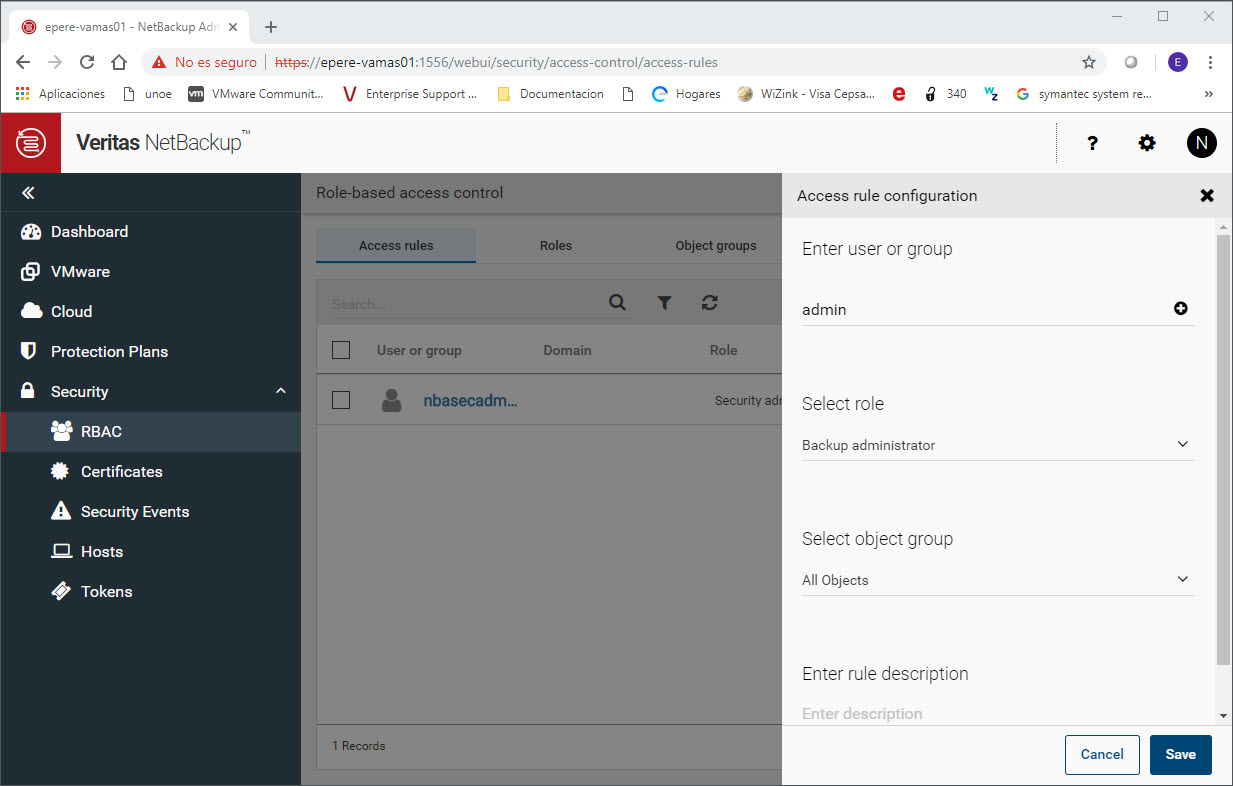Click the Certificates badge icon
Image resolution: width=1233 pixels, height=786 pixels.
(61, 471)
